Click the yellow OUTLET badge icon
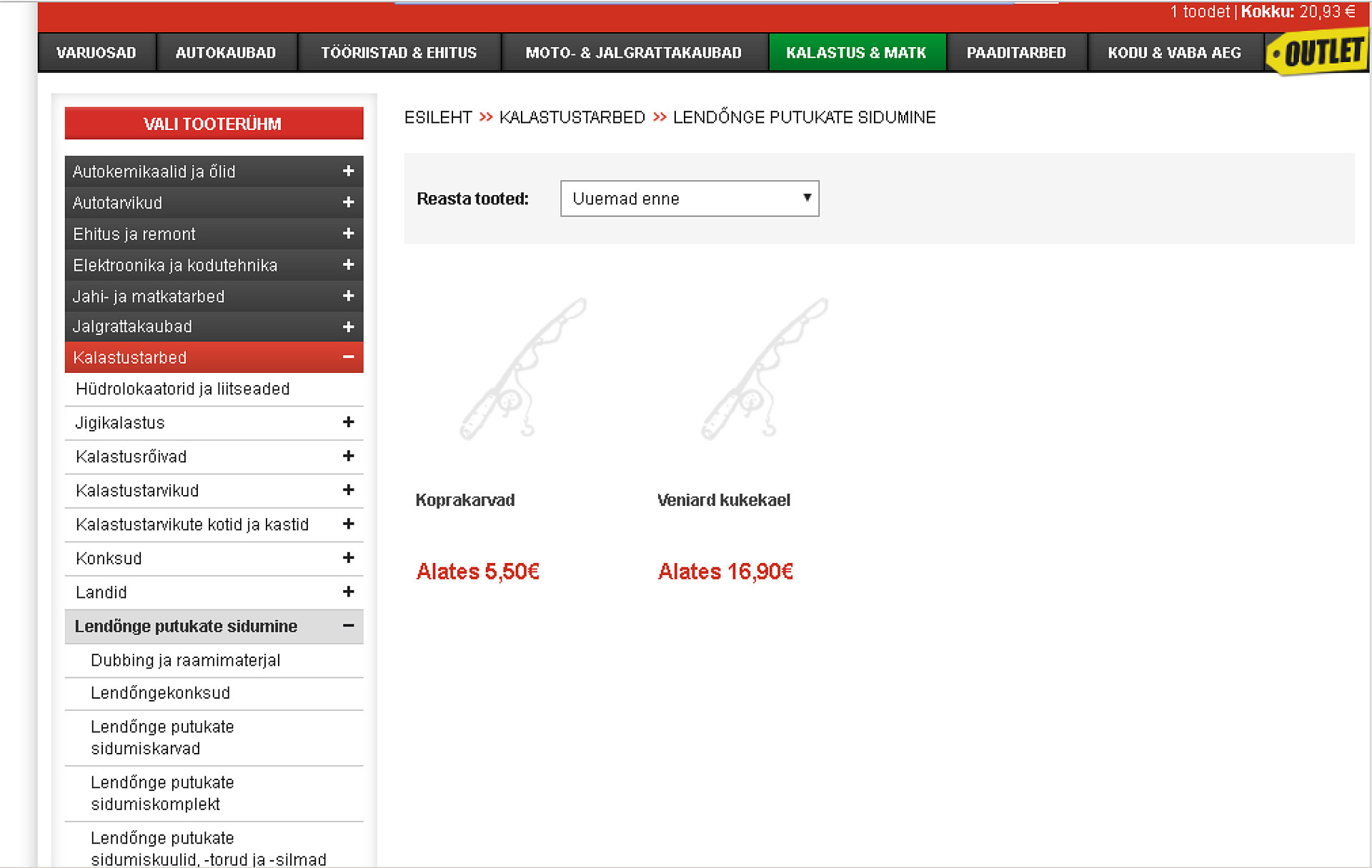 pyautogui.click(x=1318, y=52)
